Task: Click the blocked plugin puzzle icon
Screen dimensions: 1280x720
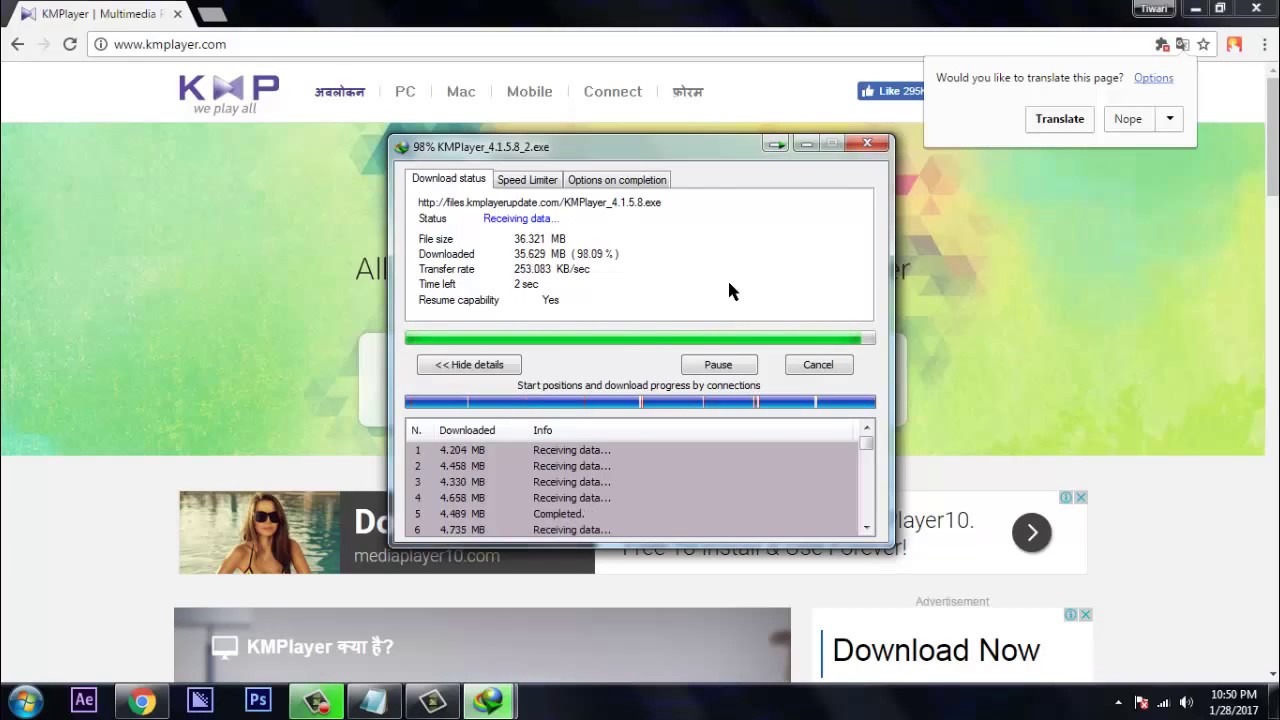Action: pyautogui.click(x=1162, y=44)
